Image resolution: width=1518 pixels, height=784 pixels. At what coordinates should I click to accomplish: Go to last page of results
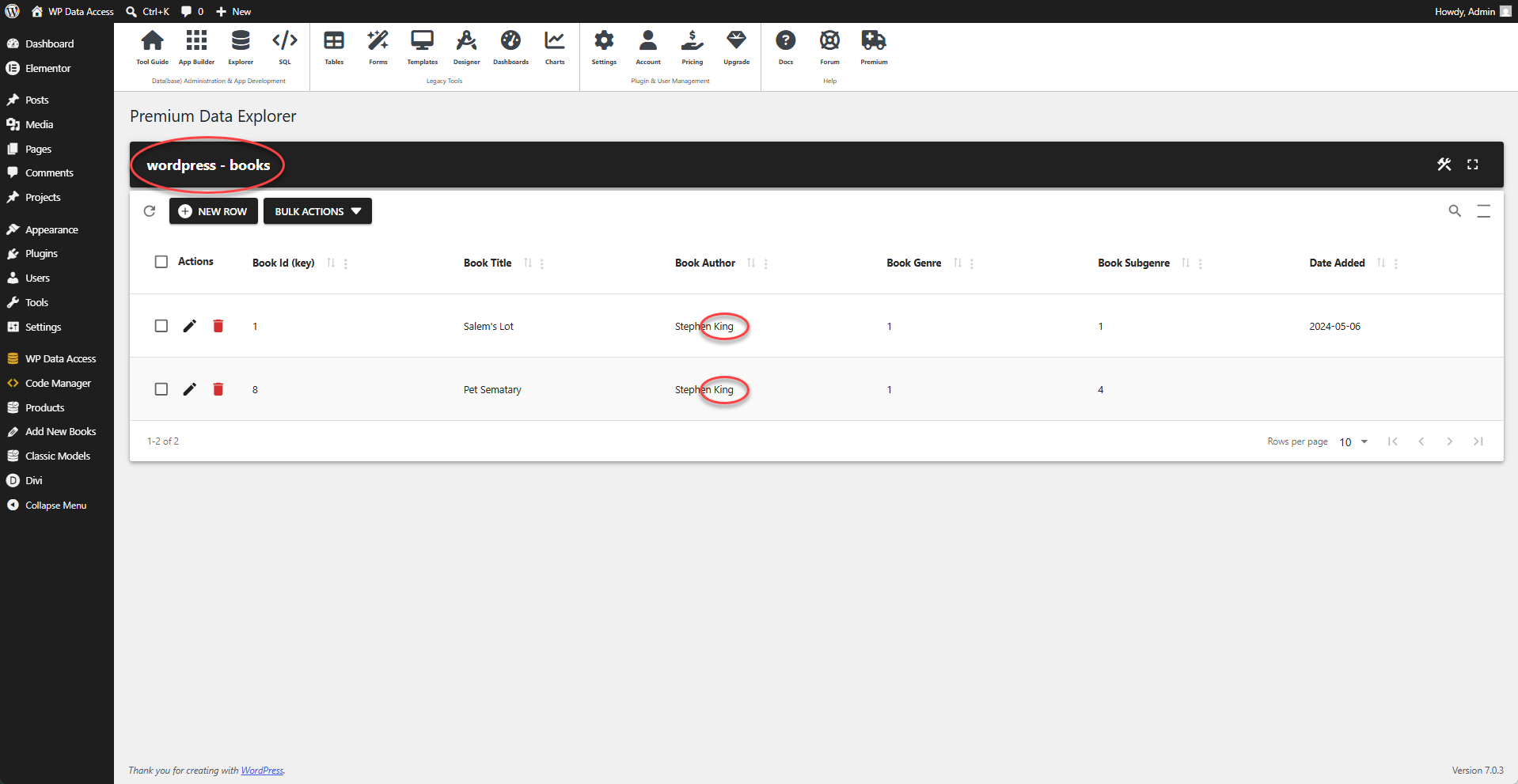point(1478,441)
